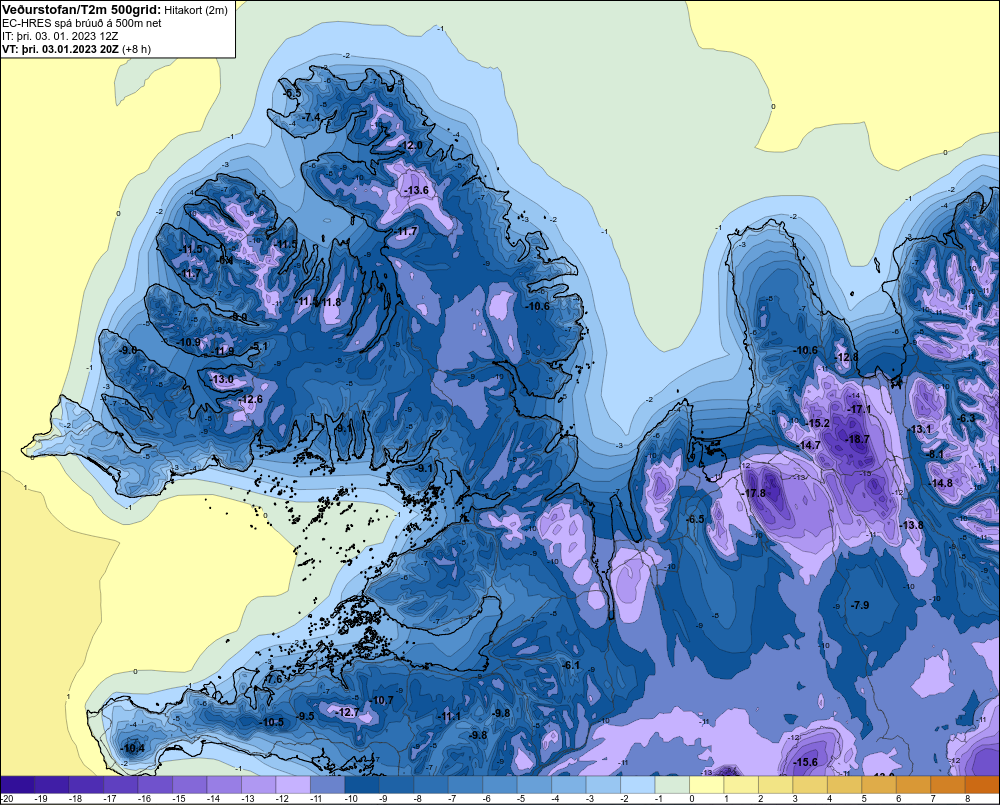This screenshot has width=1000, height=805.
Task: Click the -13.6 temperature label
Action: 416,190
